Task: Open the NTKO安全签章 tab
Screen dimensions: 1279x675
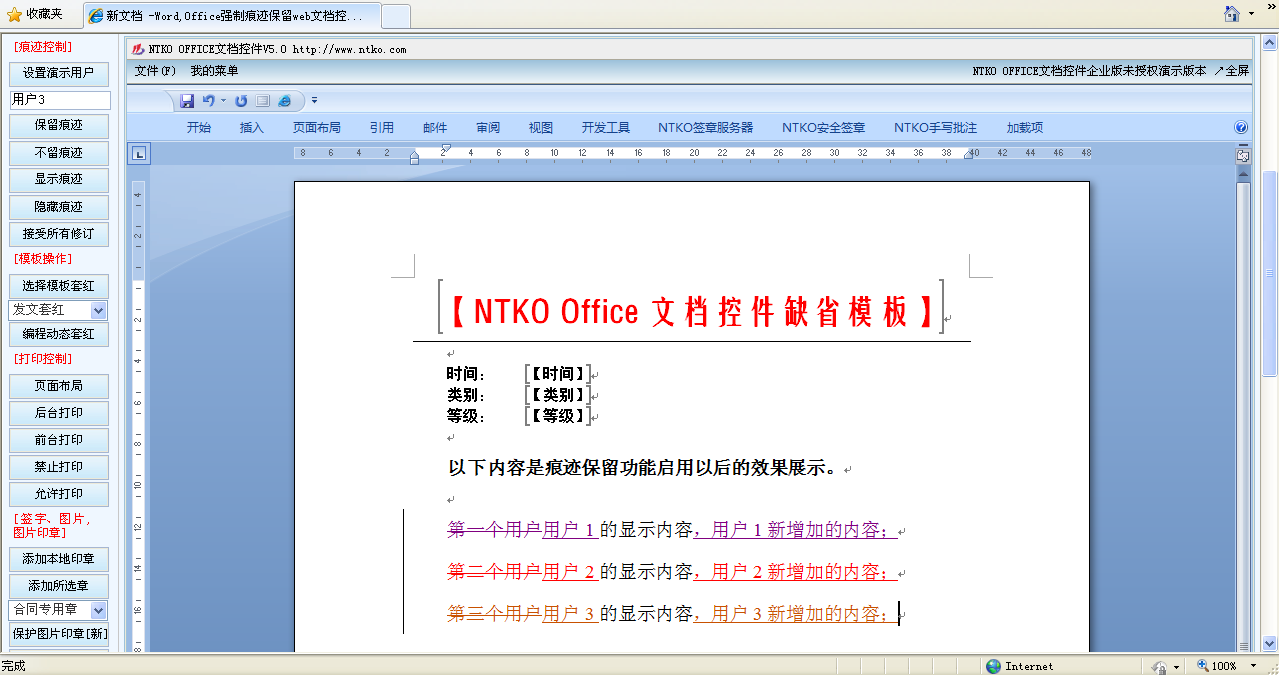Action: [x=824, y=128]
